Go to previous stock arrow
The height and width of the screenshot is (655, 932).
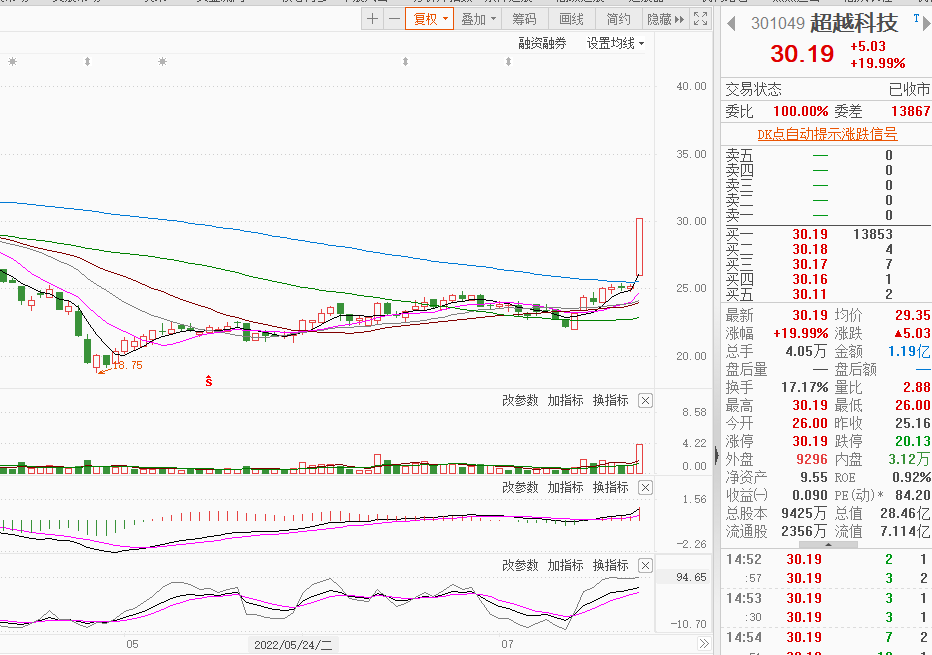[732, 23]
